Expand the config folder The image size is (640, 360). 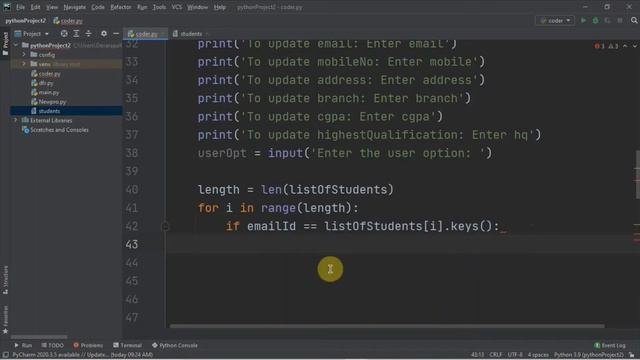point(24,55)
